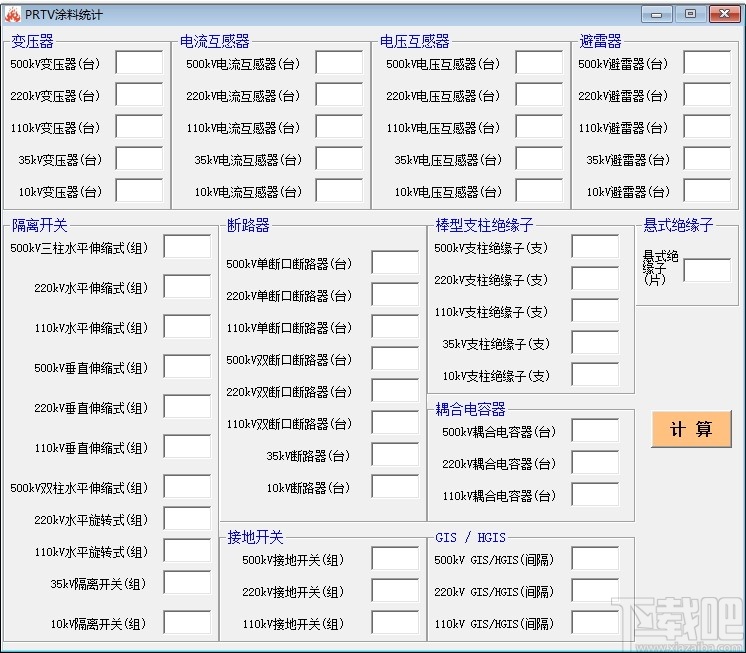The image size is (746, 653).
Task: Click the 500kV避雷器(台) input field
Action: (x=707, y=63)
